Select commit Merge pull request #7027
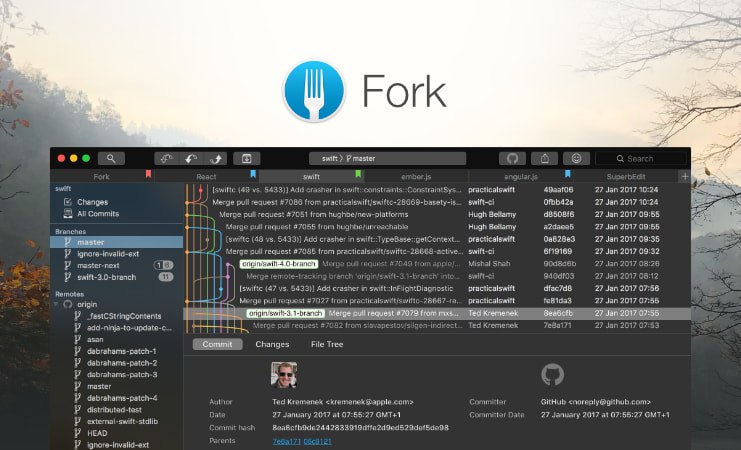741x450 pixels. point(437,300)
